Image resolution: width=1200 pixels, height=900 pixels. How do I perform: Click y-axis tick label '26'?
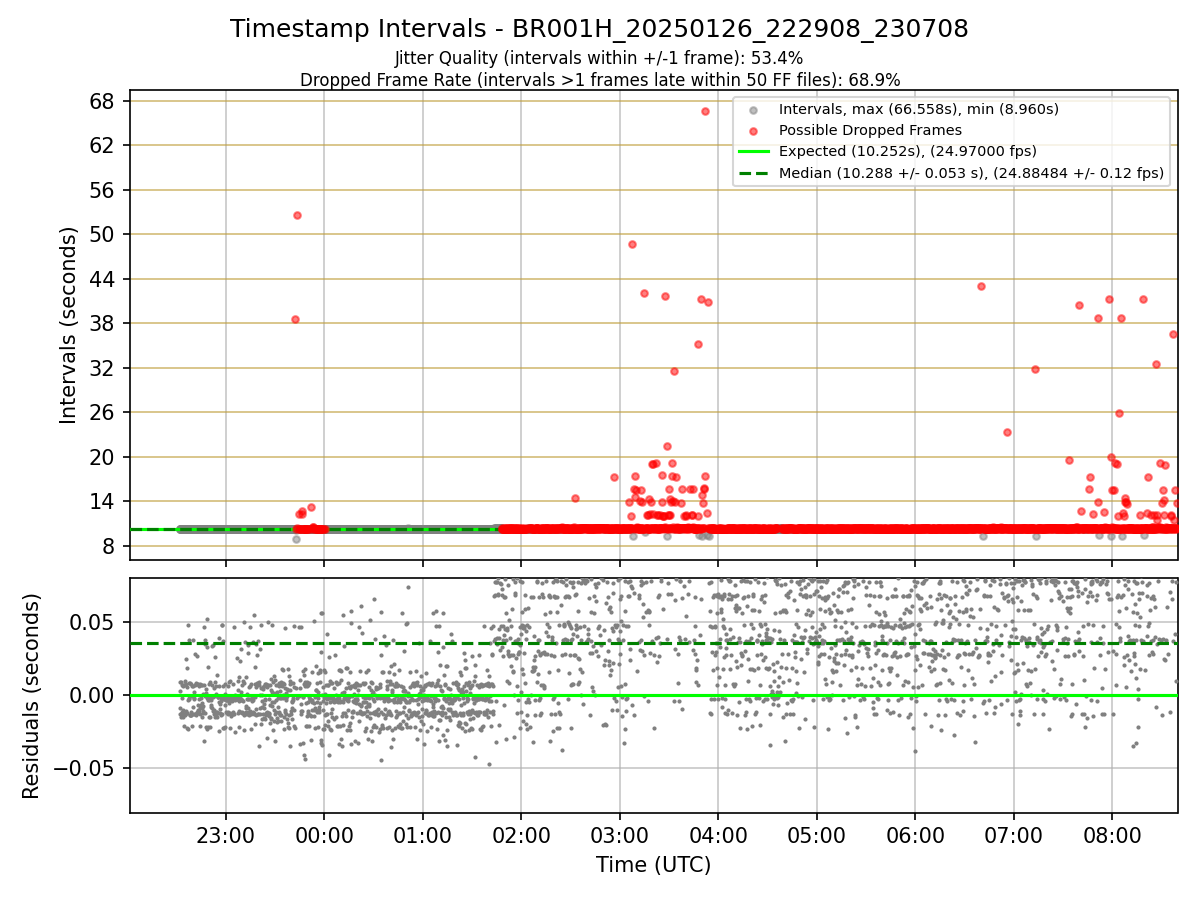[x=103, y=412]
